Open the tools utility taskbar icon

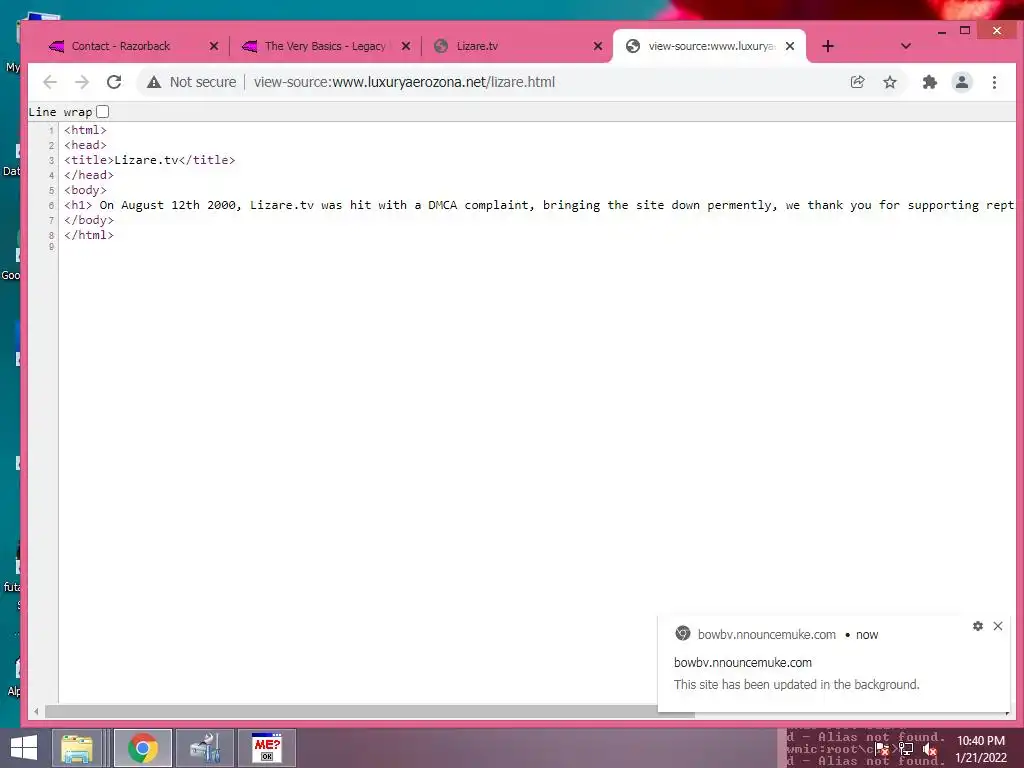pyautogui.click(x=205, y=748)
